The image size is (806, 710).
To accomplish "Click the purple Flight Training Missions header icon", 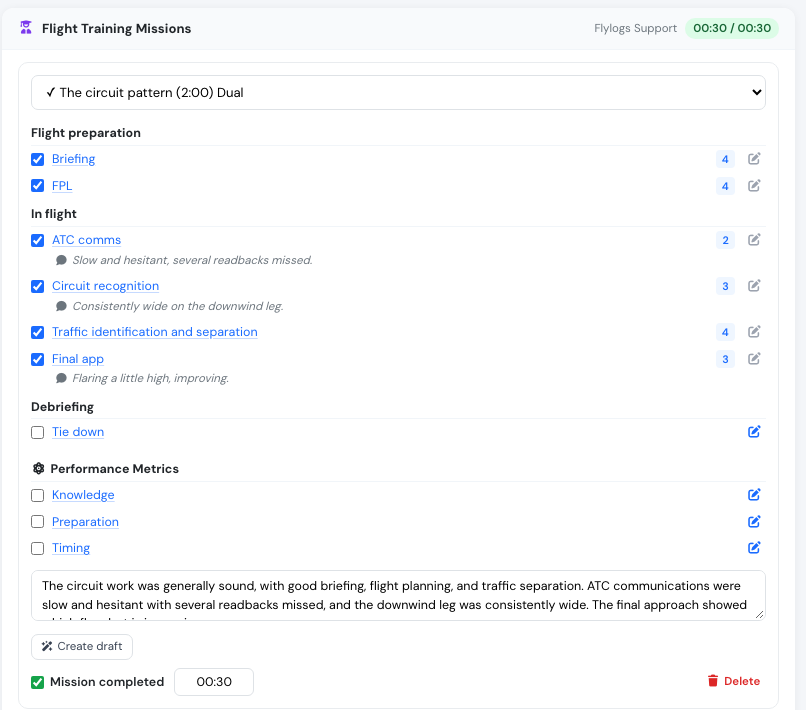I will (26, 27).
